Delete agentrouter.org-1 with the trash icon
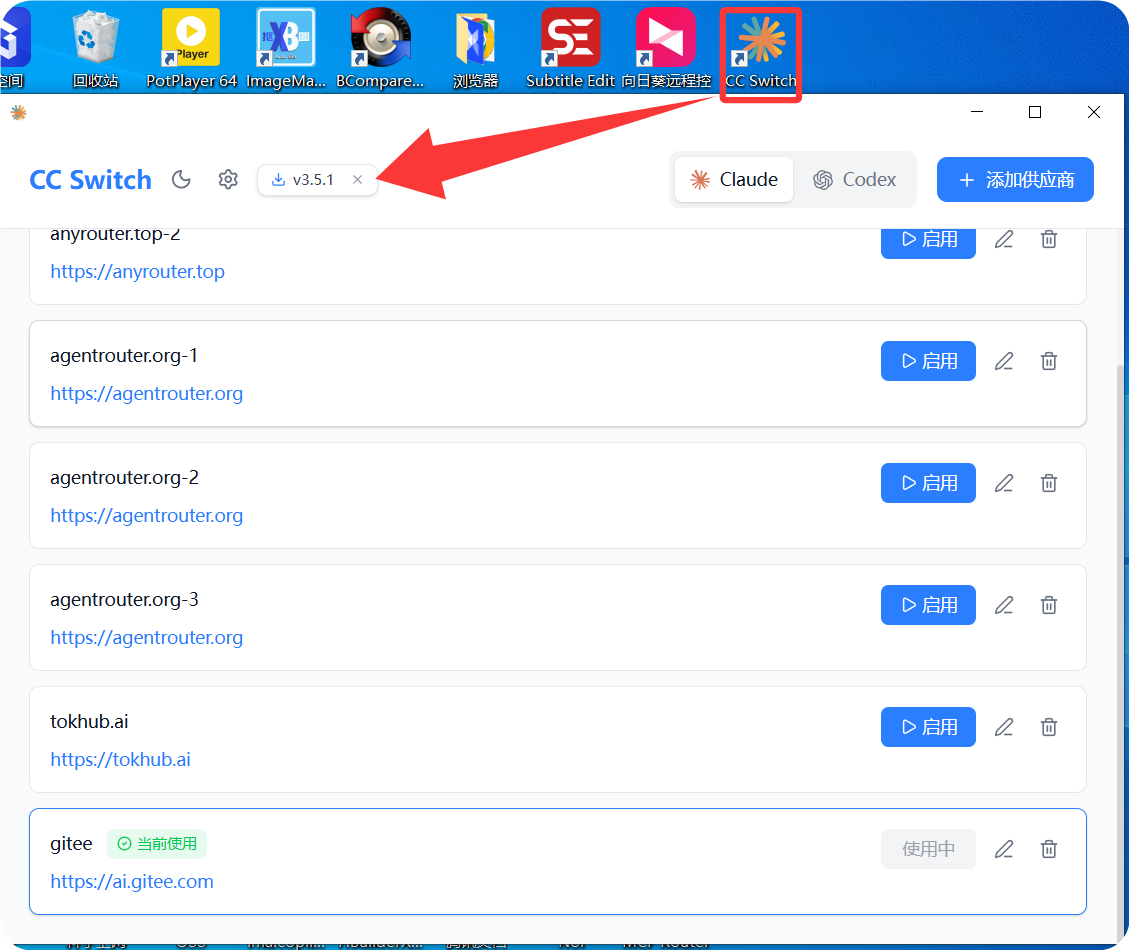The width and height of the screenshot is (1129, 950). click(1049, 361)
